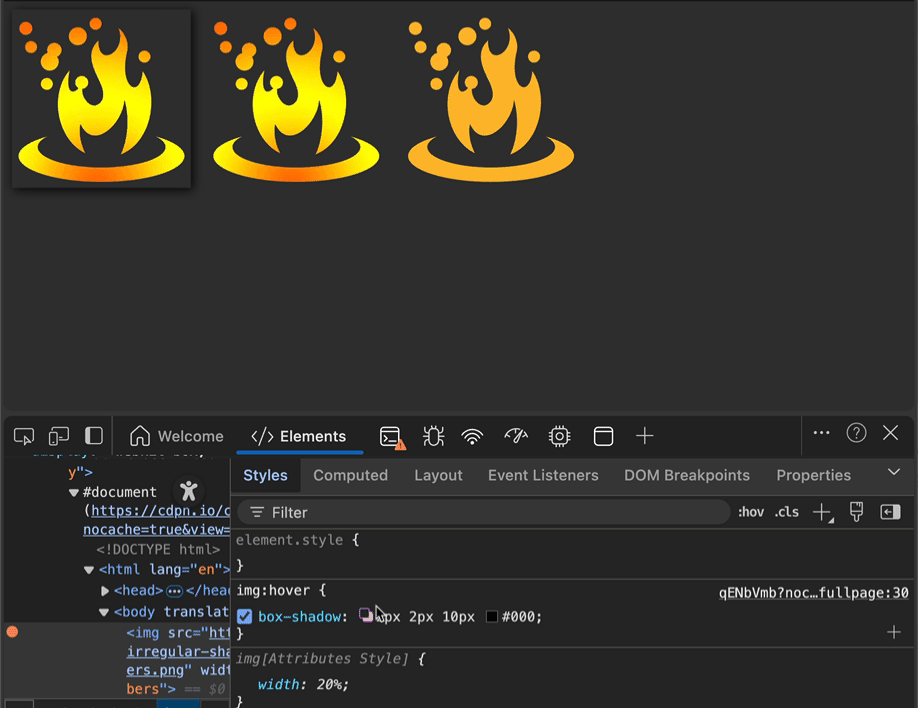Open DevTools settings gear icon
Viewport: 918px width, 708px height.
(558, 436)
